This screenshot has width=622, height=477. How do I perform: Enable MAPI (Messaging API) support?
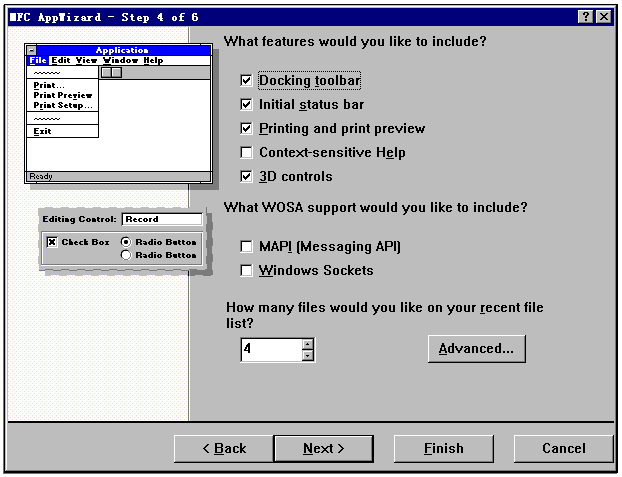[x=246, y=246]
